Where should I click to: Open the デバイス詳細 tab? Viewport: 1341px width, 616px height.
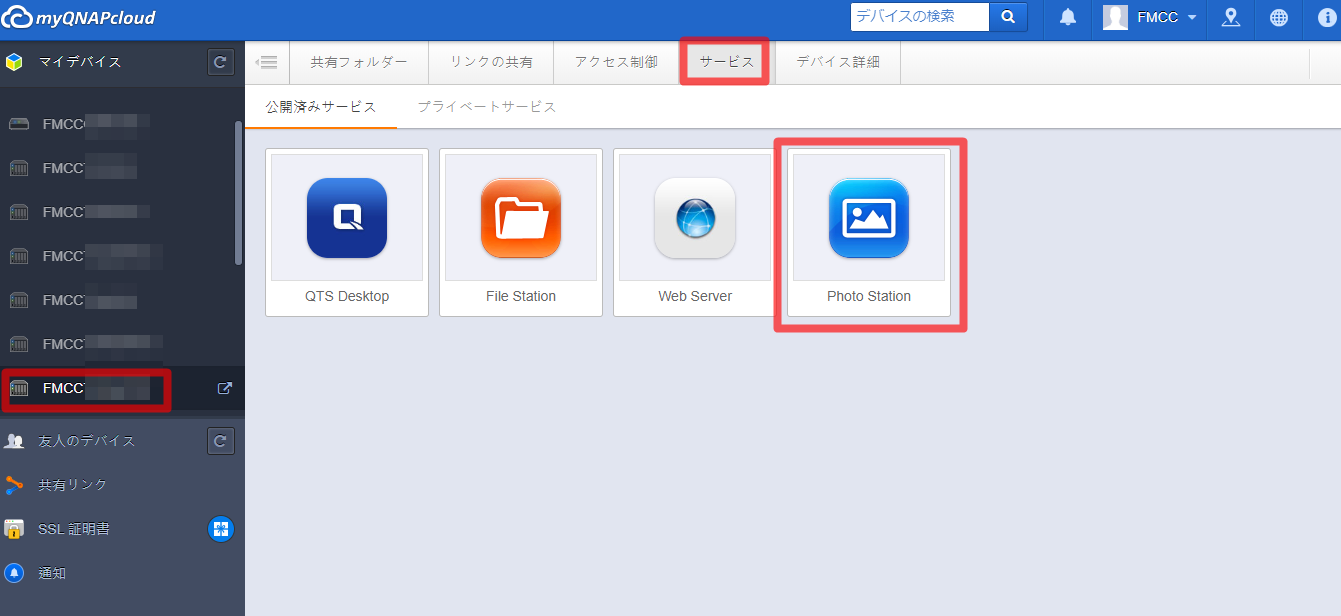(838, 62)
